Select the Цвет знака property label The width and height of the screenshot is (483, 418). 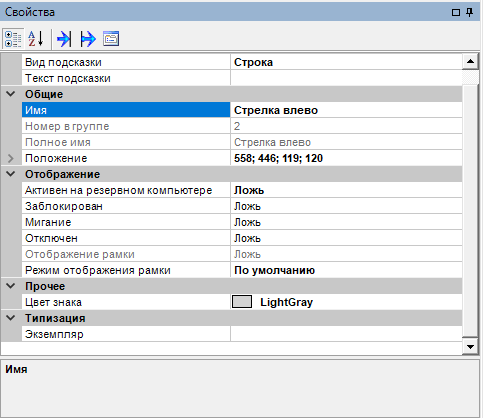[x=53, y=302]
